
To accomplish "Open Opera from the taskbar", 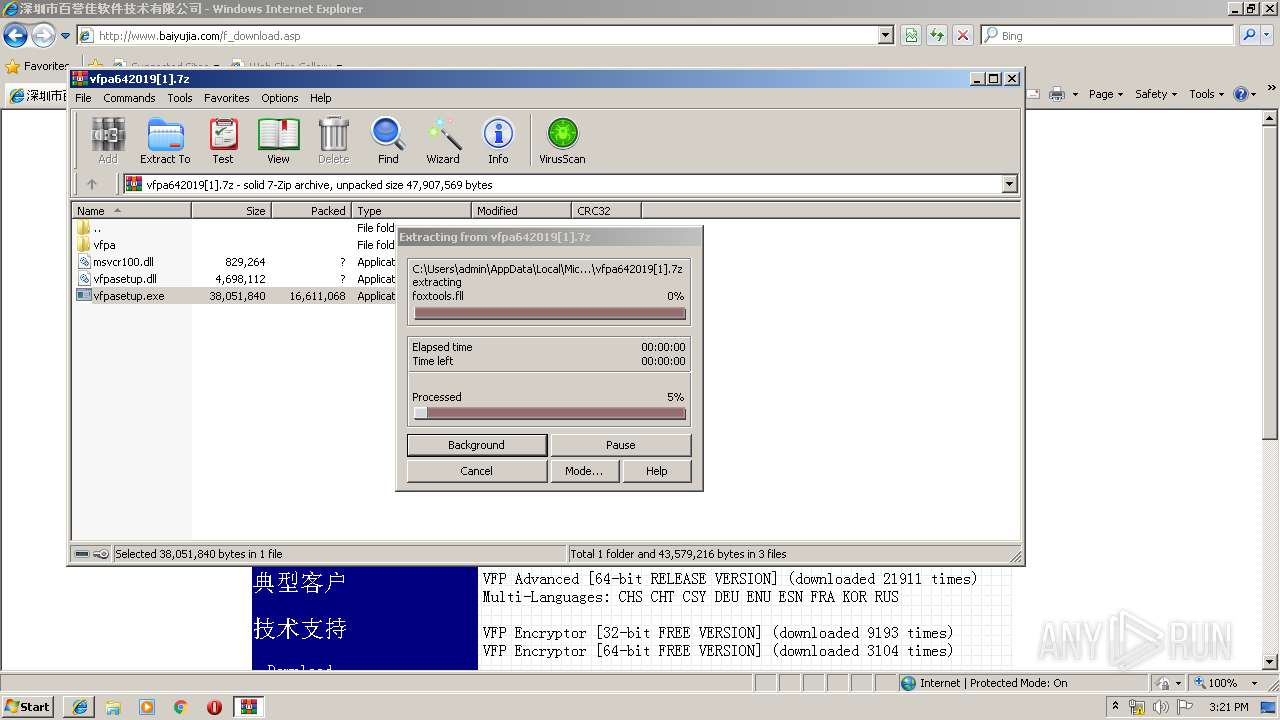I will (x=214, y=707).
